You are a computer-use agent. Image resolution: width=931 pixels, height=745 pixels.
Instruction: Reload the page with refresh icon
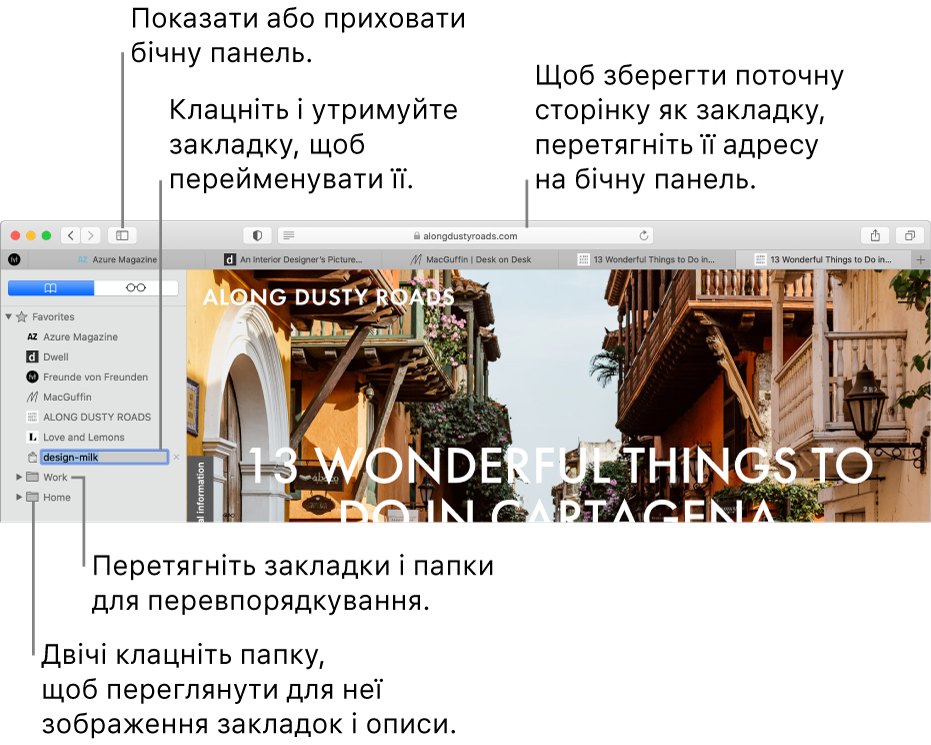(644, 236)
